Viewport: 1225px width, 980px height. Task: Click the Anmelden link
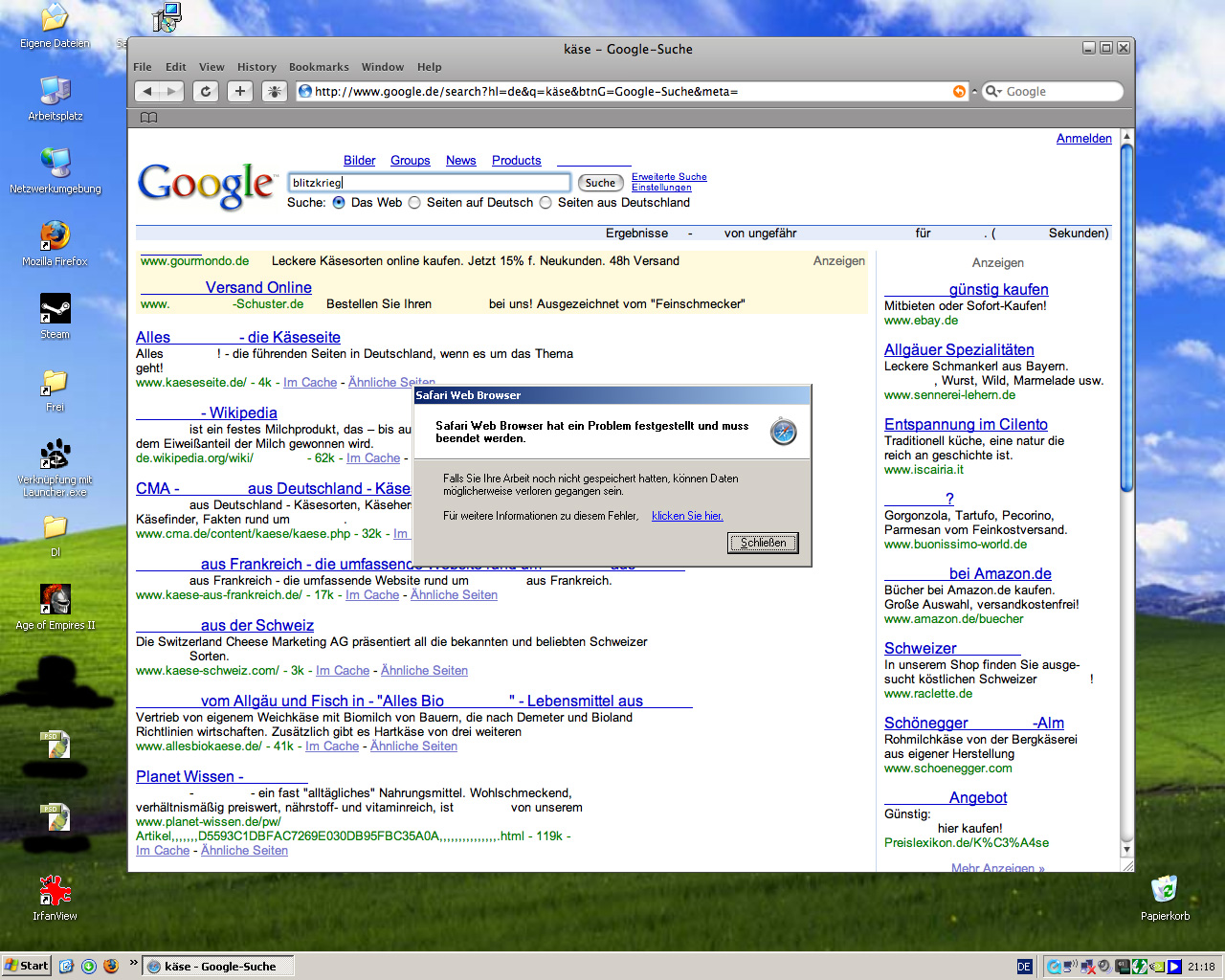[x=1084, y=139]
